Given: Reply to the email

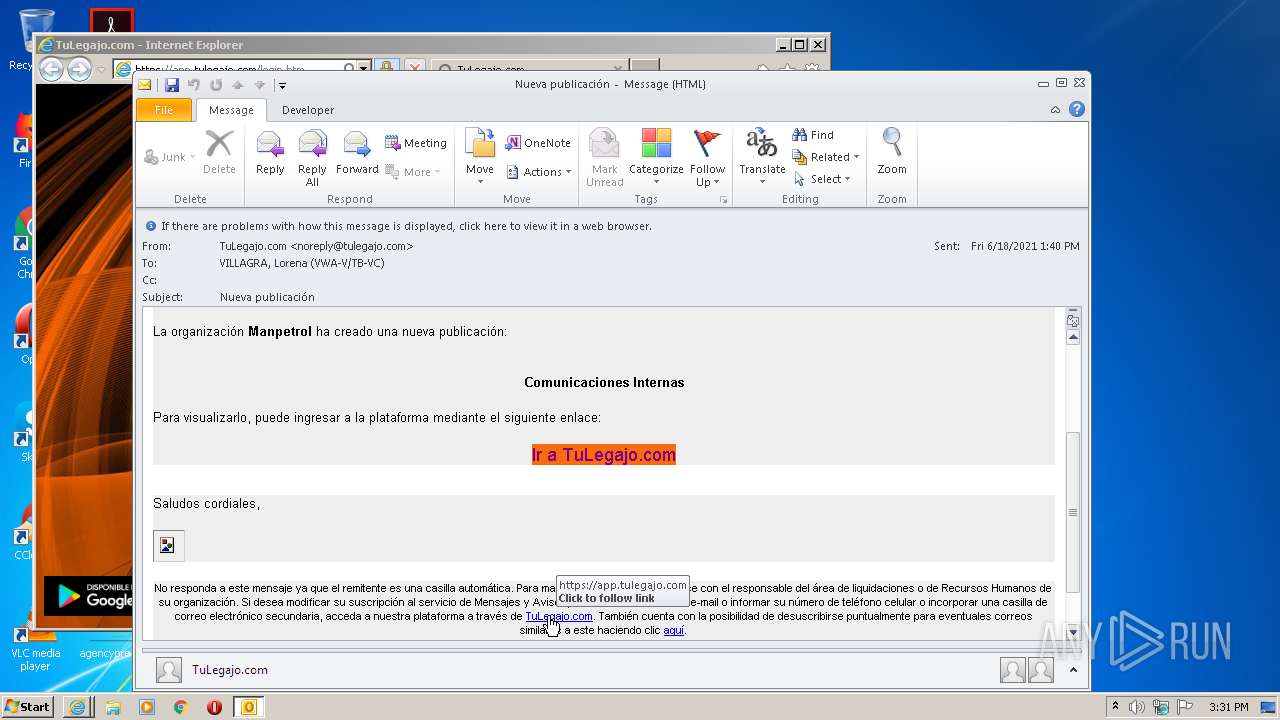Looking at the screenshot, I should (270, 153).
